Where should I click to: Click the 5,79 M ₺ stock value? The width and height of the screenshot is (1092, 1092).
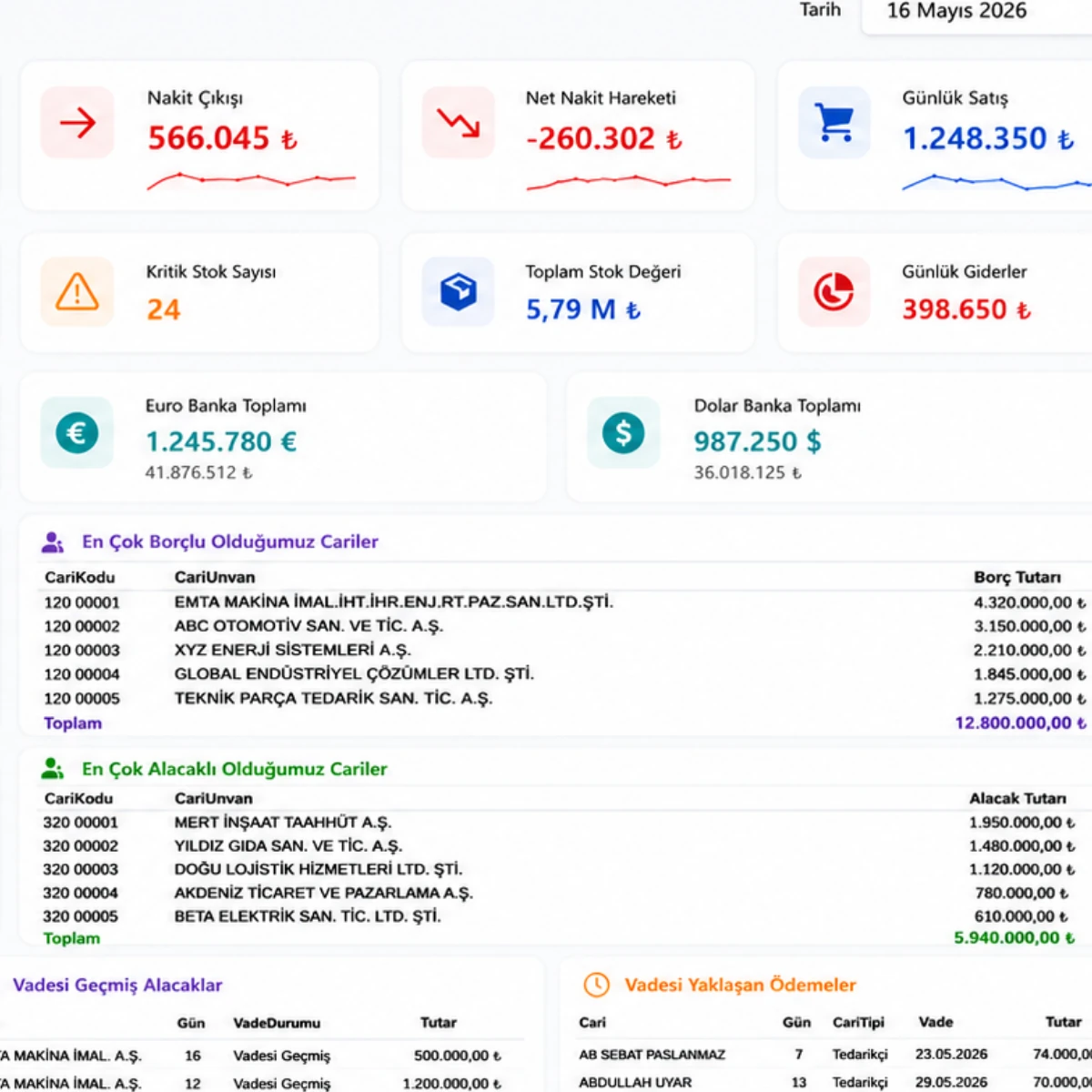click(x=582, y=309)
